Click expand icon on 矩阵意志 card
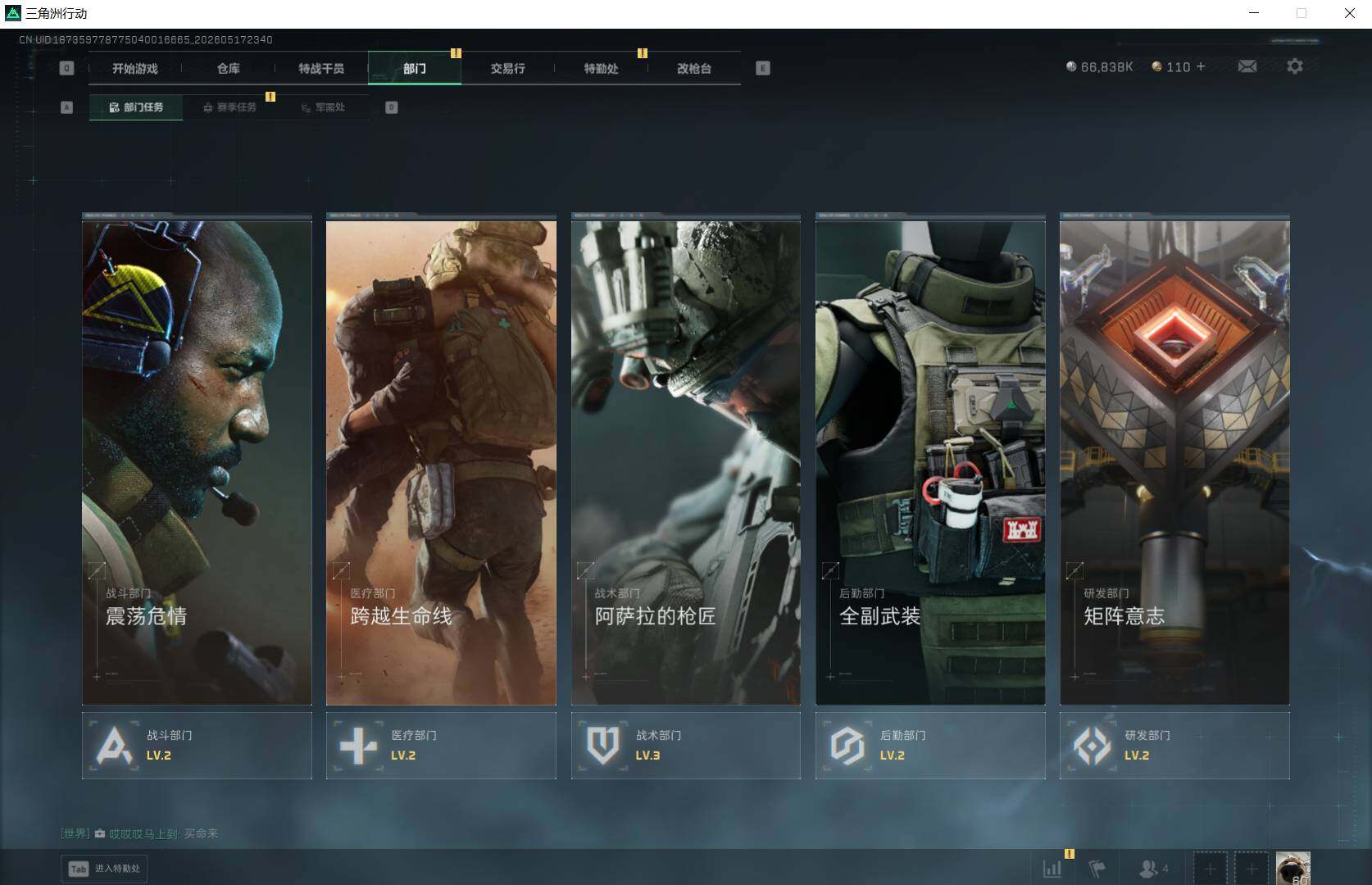 [1074, 570]
